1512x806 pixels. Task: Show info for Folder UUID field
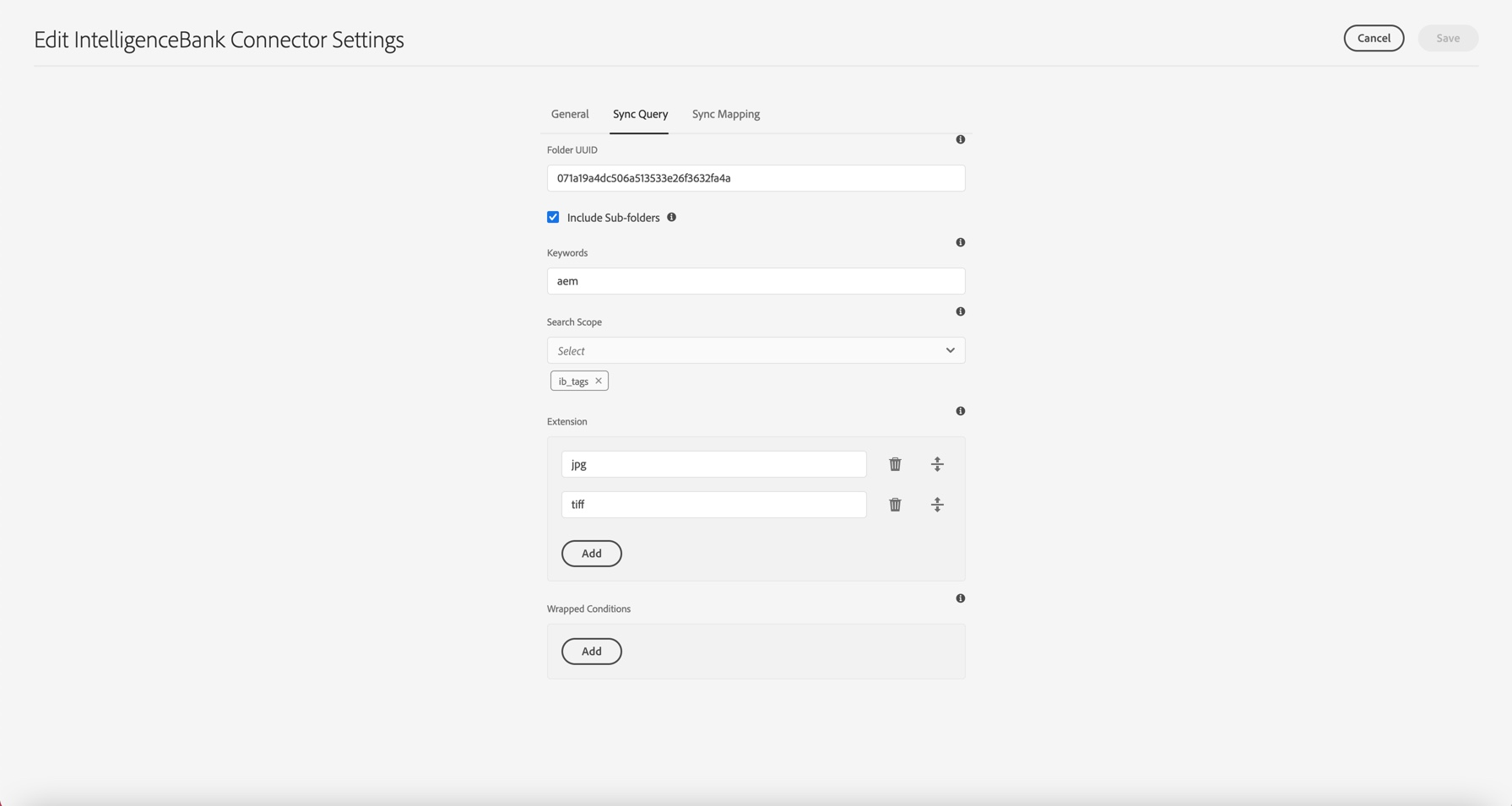tap(960, 139)
